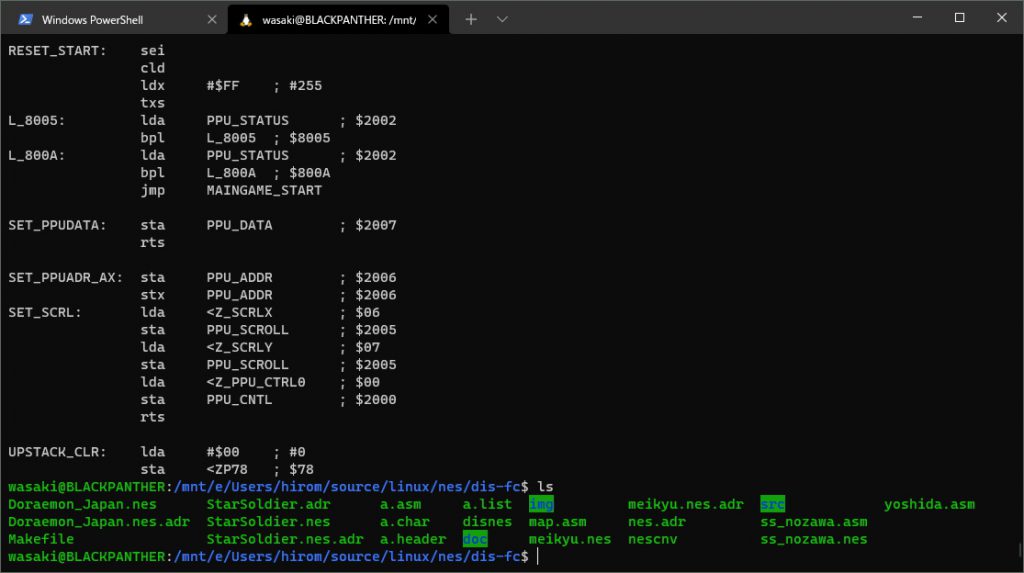Close the Windows PowerShell tab

tap(212, 20)
